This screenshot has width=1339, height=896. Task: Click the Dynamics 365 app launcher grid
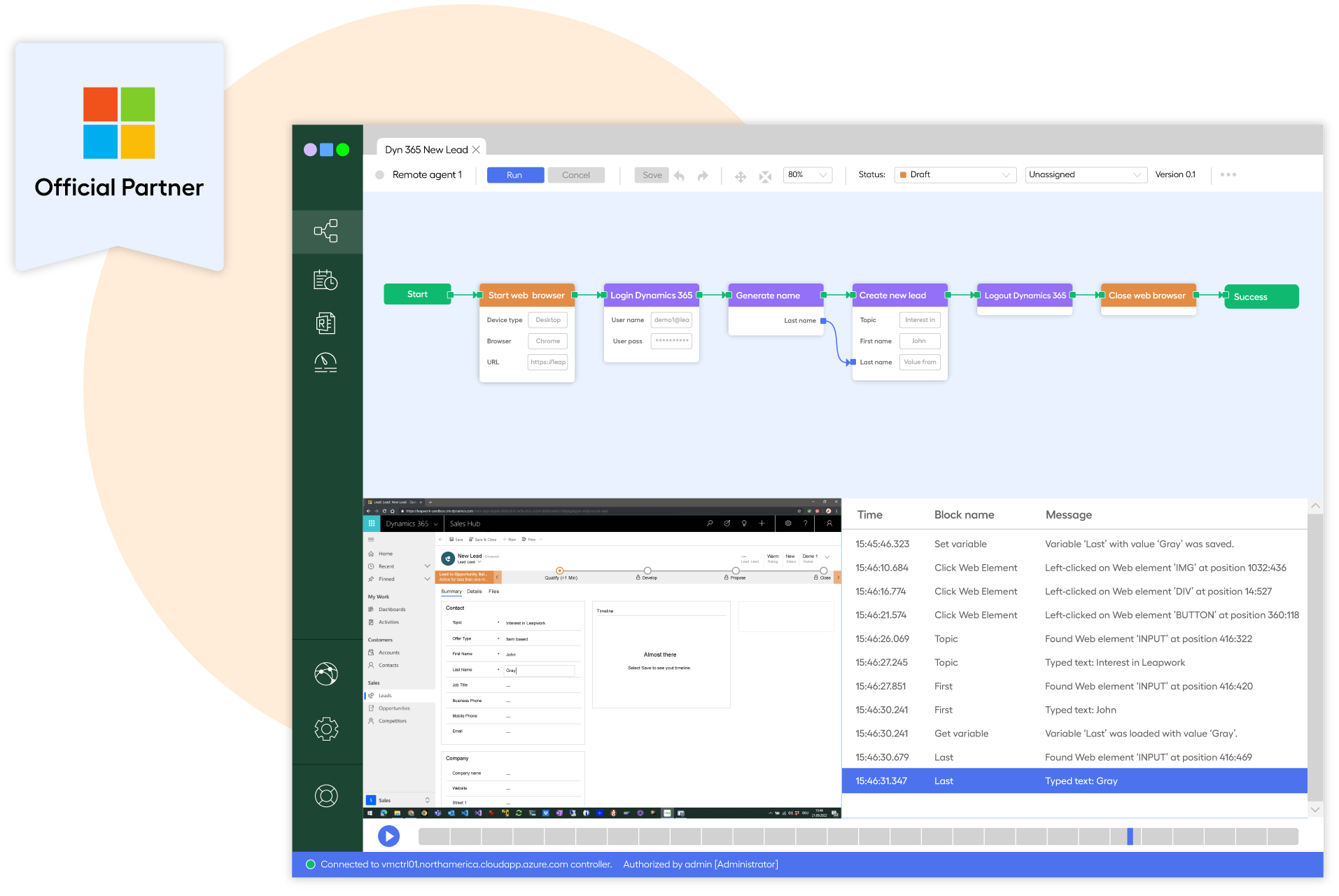(372, 524)
